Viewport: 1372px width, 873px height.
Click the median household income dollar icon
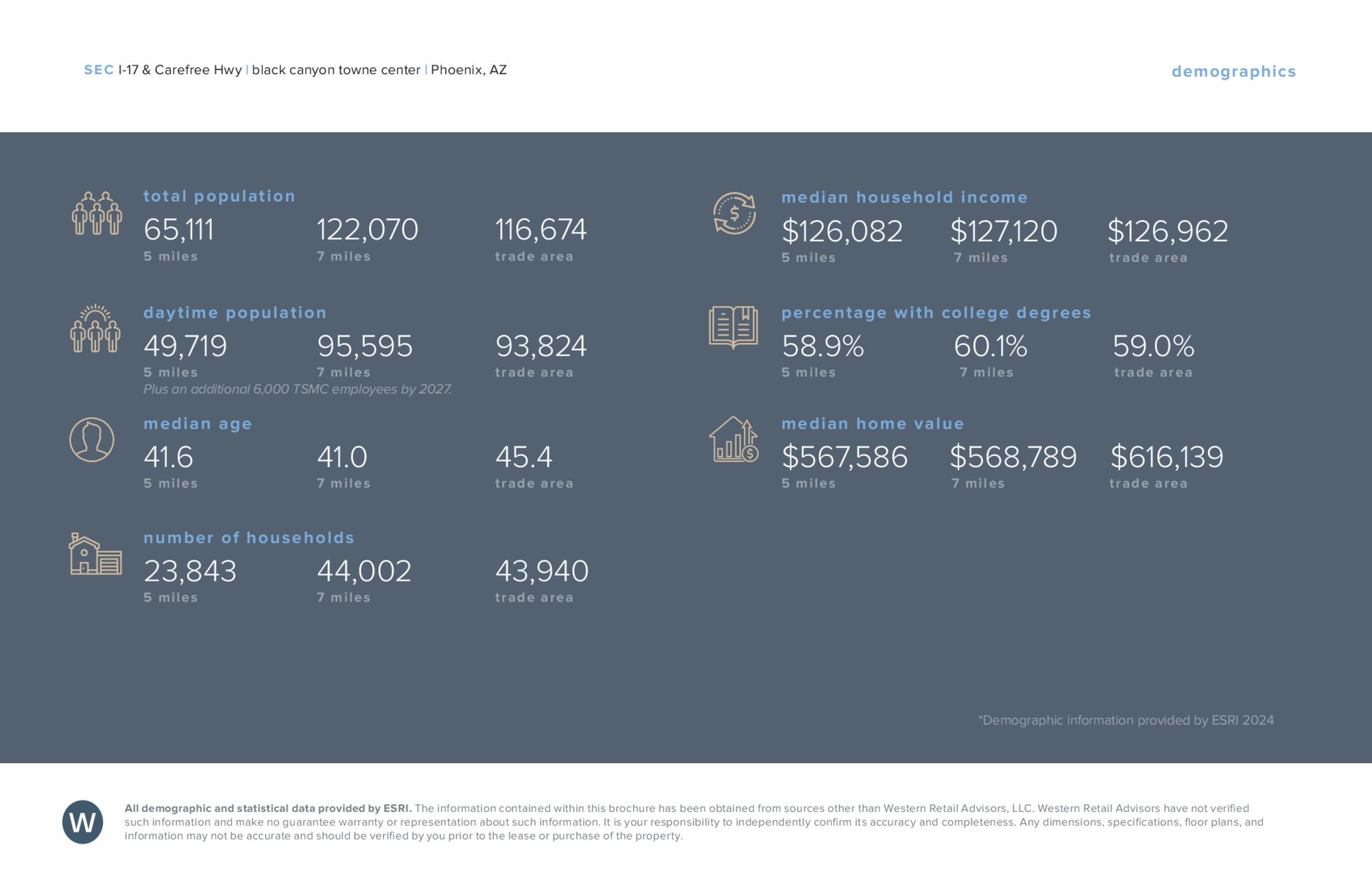coord(734,213)
